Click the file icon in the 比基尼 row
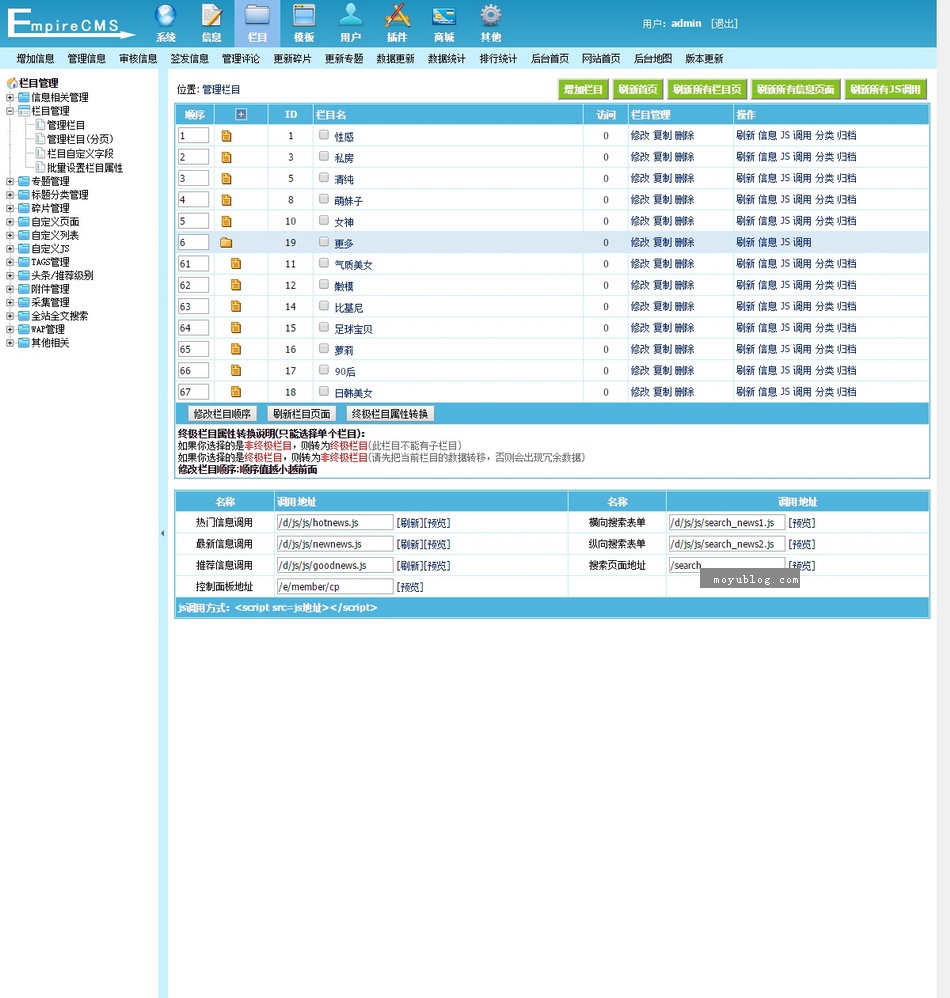The image size is (950, 998). pyautogui.click(x=236, y=307)
